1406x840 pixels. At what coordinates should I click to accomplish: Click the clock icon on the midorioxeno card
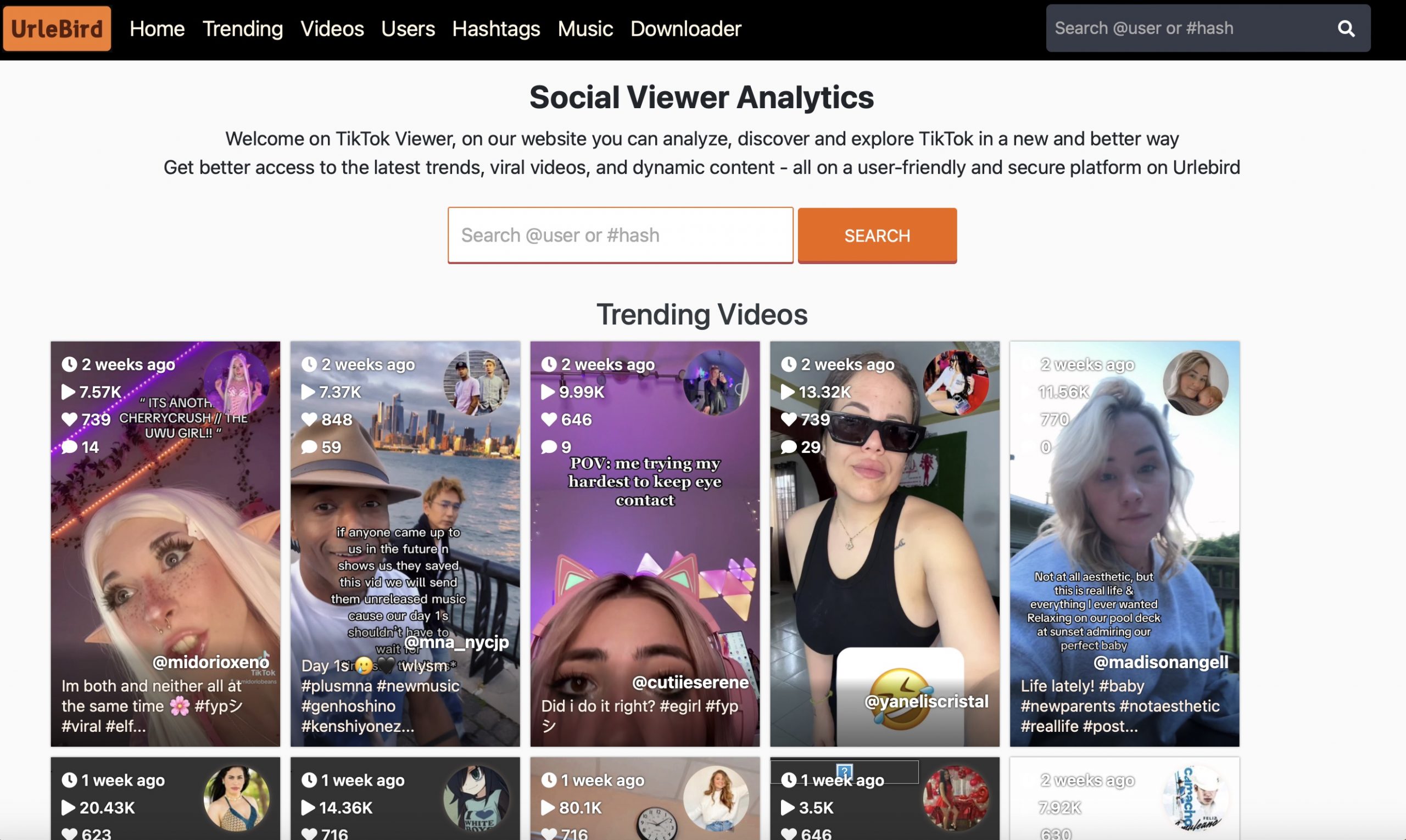[x=69, y=364]
